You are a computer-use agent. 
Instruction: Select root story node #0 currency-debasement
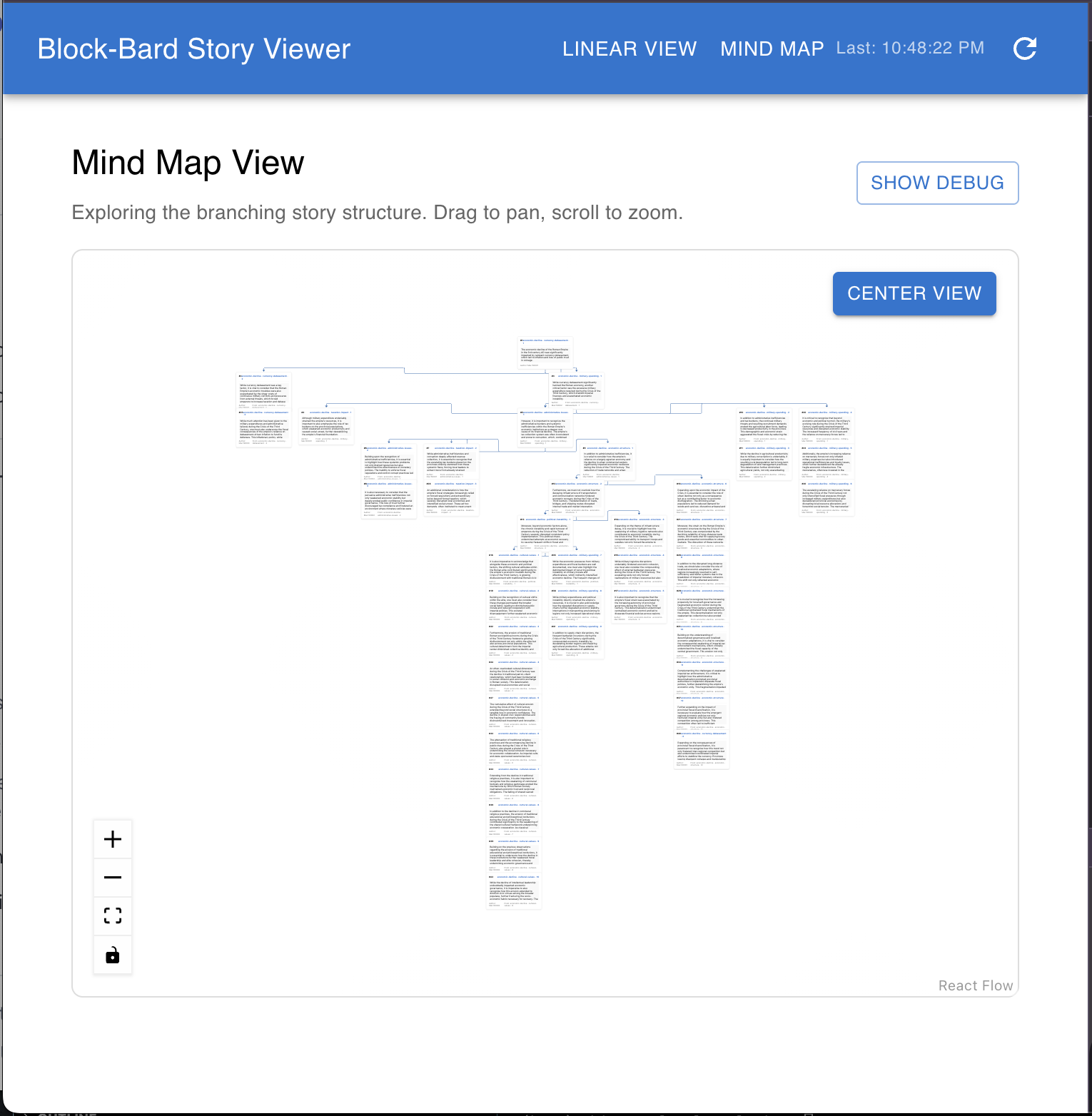click(x=545, y=352)
